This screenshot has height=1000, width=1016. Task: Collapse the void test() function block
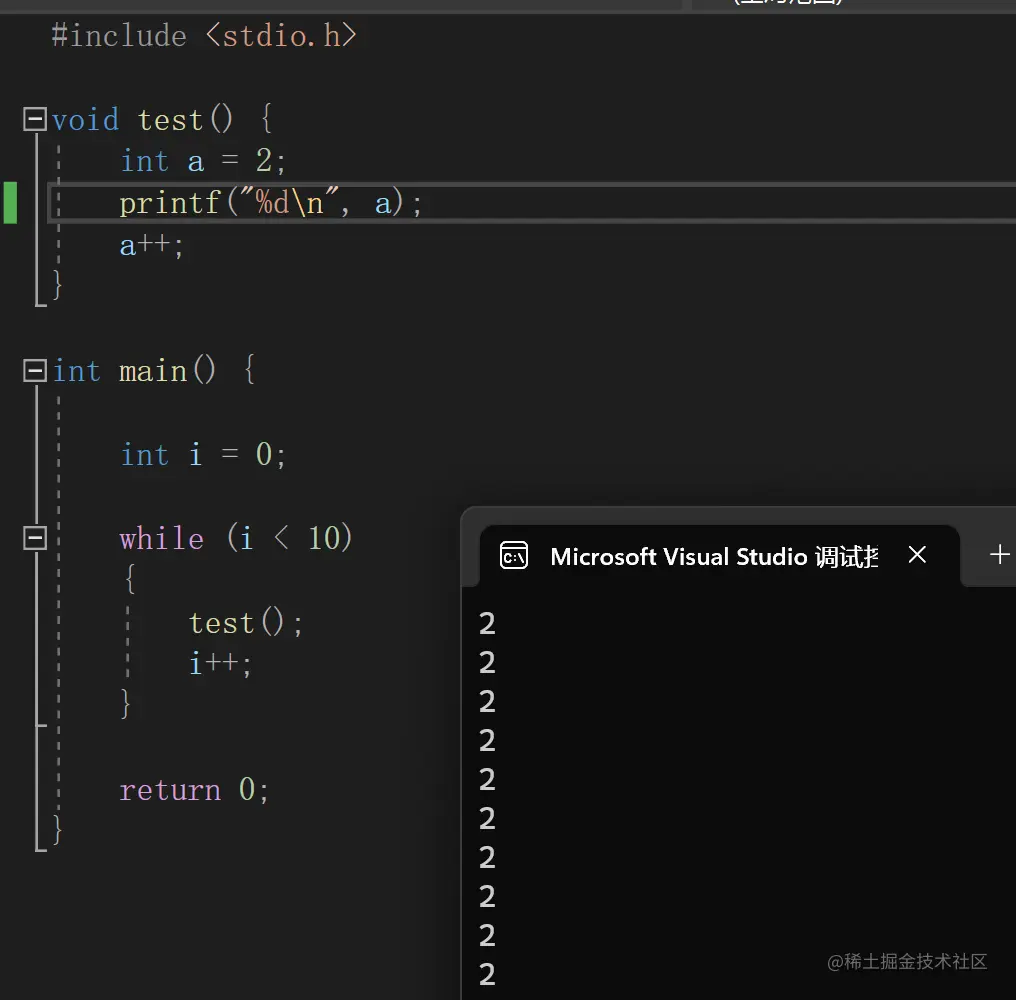pos(35,119)
